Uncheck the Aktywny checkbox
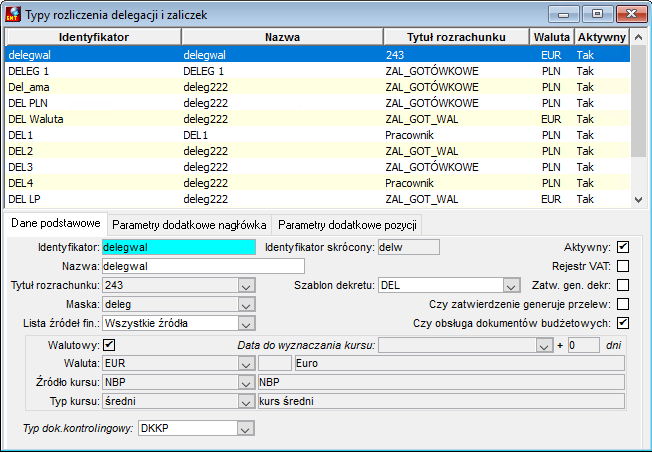This screenshot has height=453, width=652. tap(623, 247)
